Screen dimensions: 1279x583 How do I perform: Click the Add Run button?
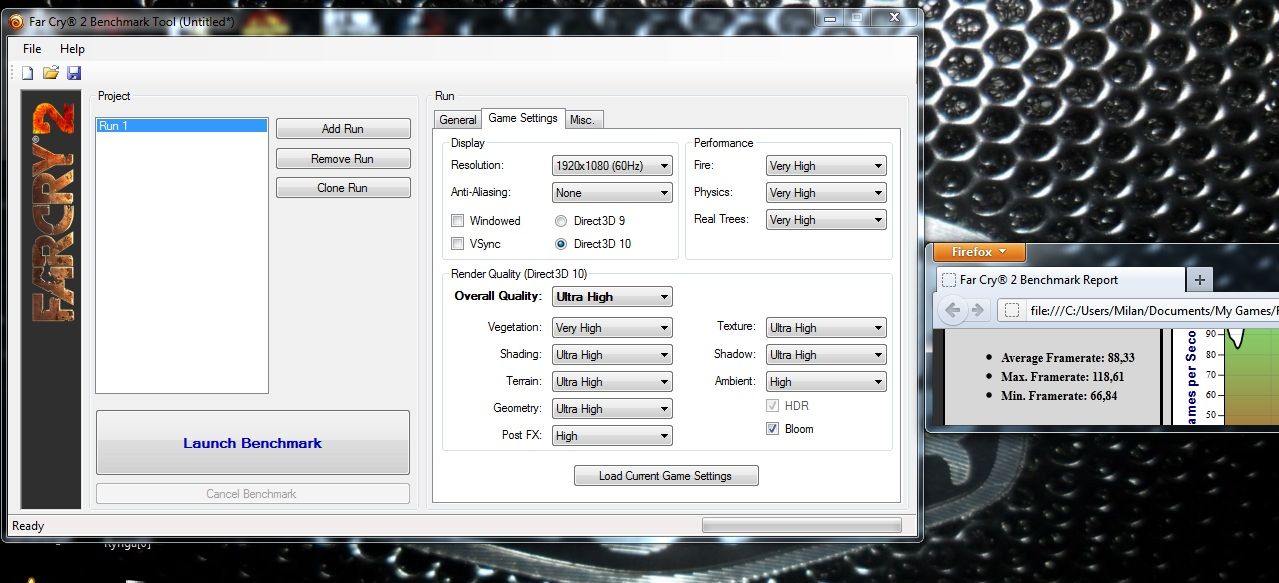point(343,129)
